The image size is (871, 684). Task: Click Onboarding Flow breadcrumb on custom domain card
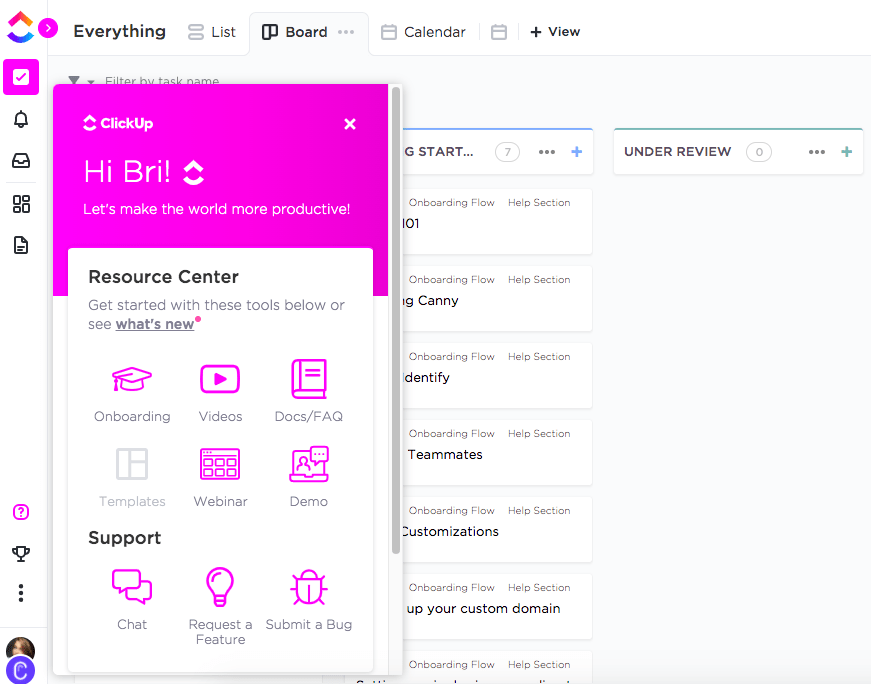451,587
